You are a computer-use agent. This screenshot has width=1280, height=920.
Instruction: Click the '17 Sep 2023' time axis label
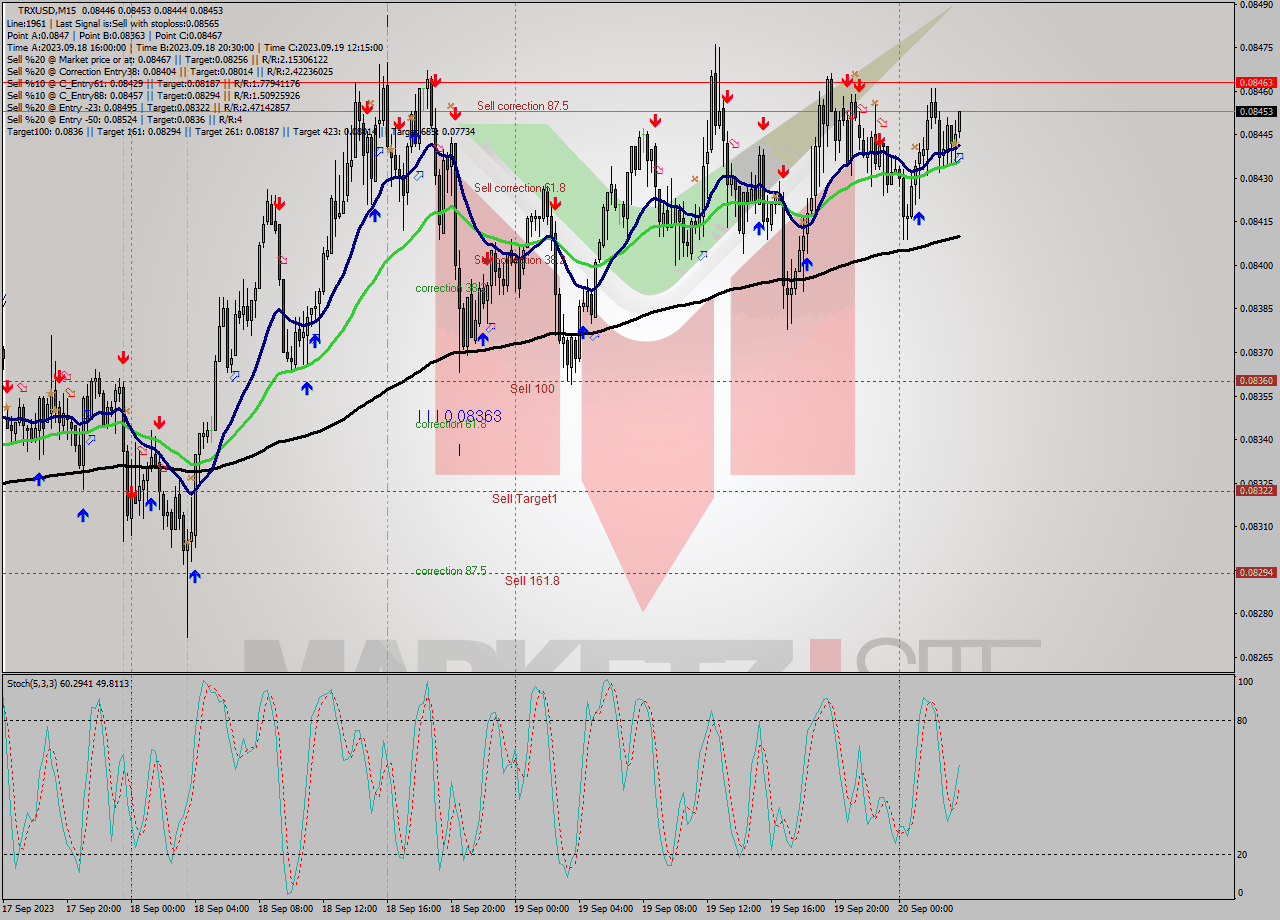coord(28,909)
